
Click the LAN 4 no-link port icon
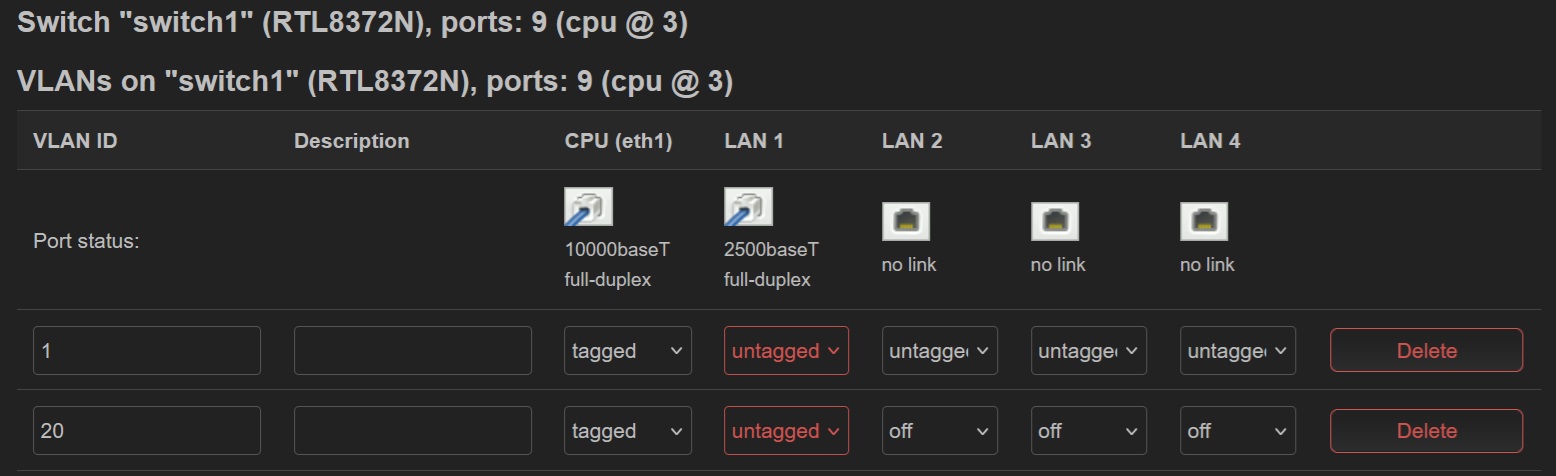[x=1204, y=221]
